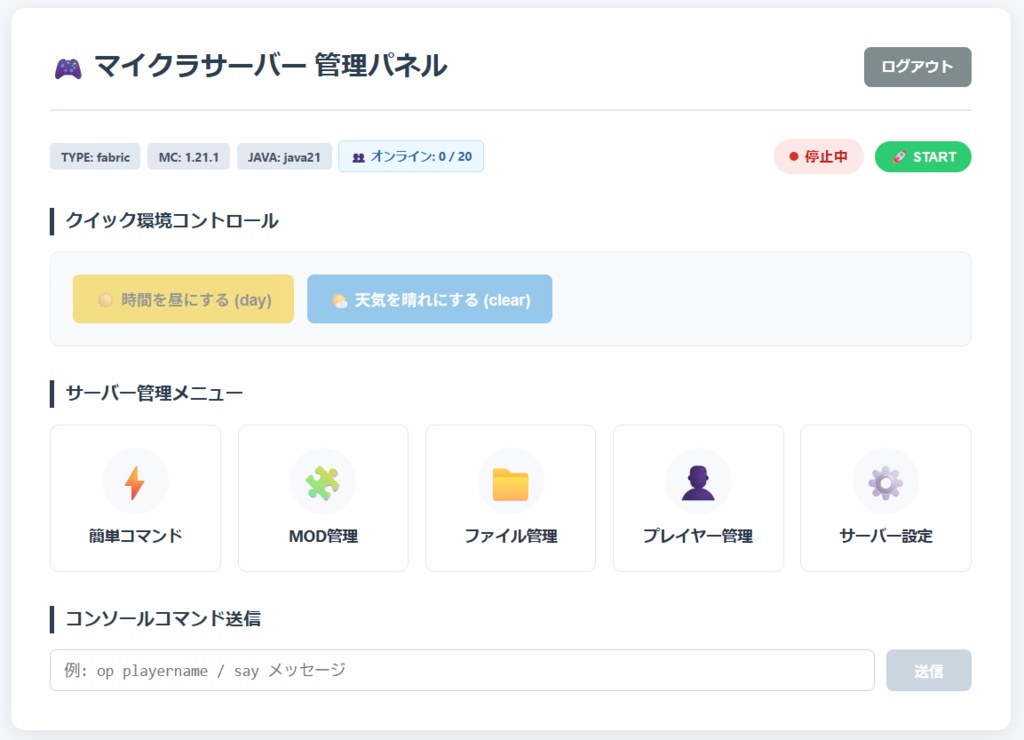
Task: Click the sun-cloud icon on clear button
Action: tap(339, 300)
